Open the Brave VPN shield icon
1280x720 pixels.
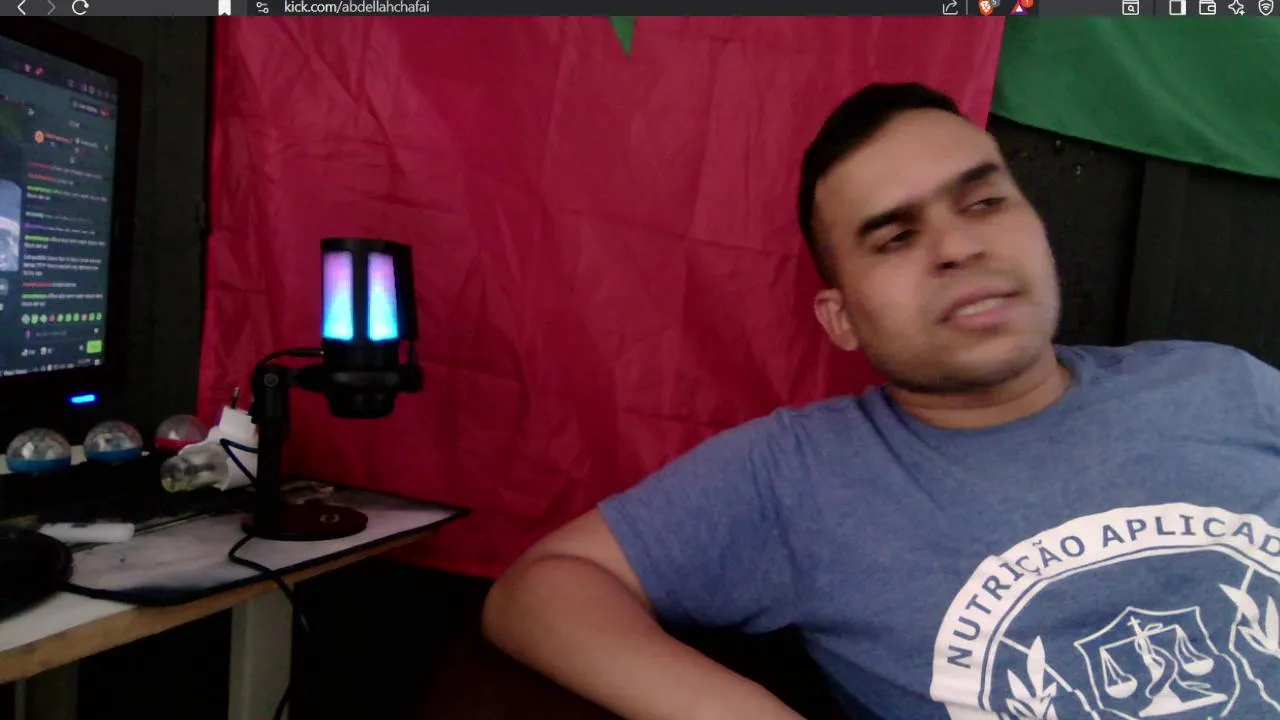point(1266,7)
